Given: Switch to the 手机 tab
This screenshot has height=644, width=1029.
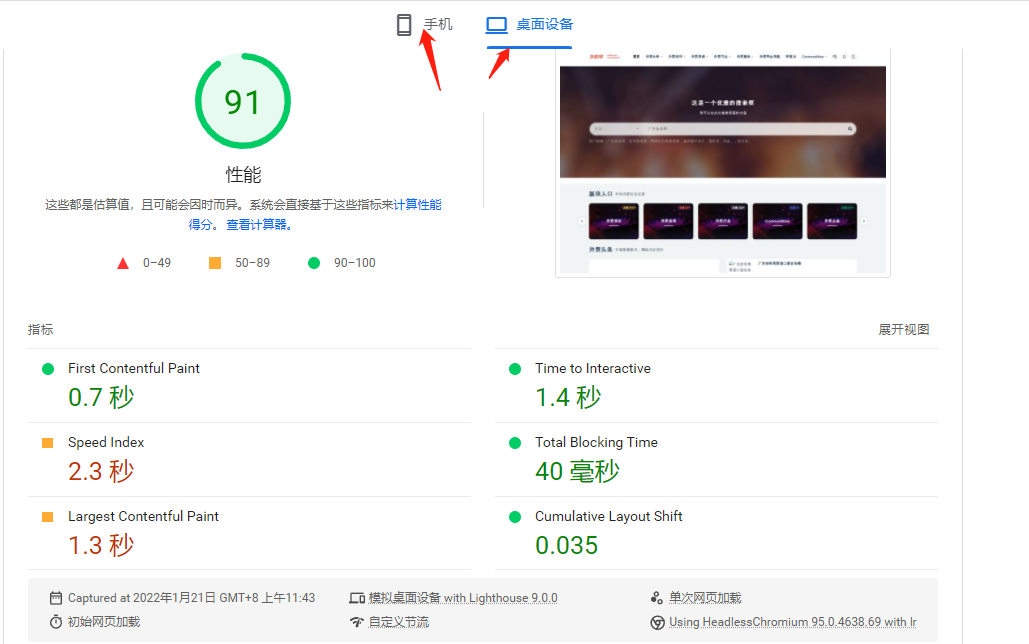Looking at the screenshot, I should pos(425,25).
